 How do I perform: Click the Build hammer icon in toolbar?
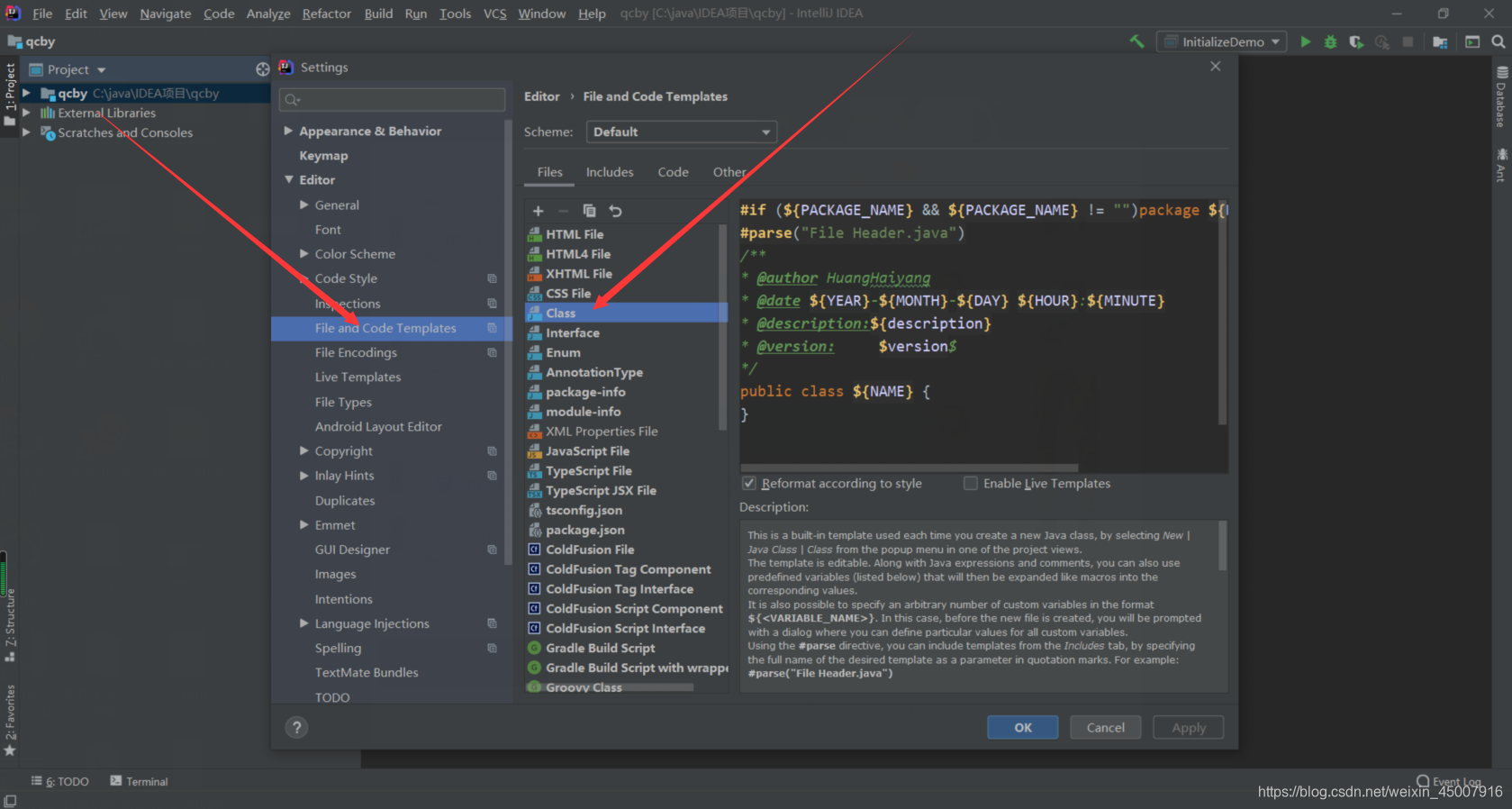(1136, 41)
